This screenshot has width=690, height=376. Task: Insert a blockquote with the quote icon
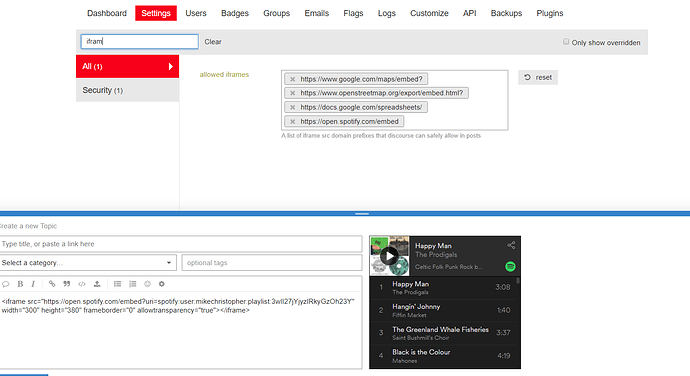[x=67, y=284]
